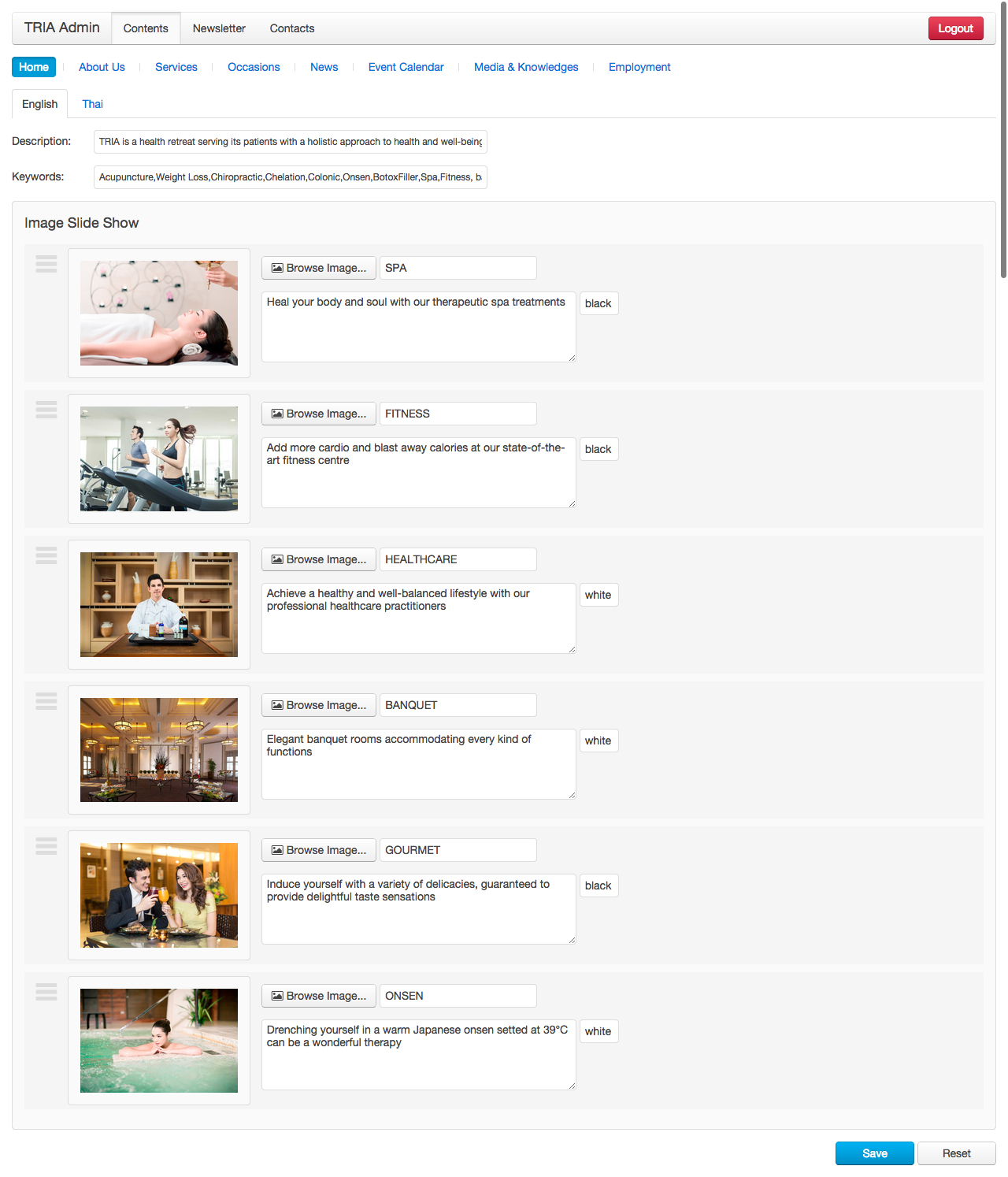Select the Services page tab
This screenshot has height=1177, width=1008.
point(176,67)
